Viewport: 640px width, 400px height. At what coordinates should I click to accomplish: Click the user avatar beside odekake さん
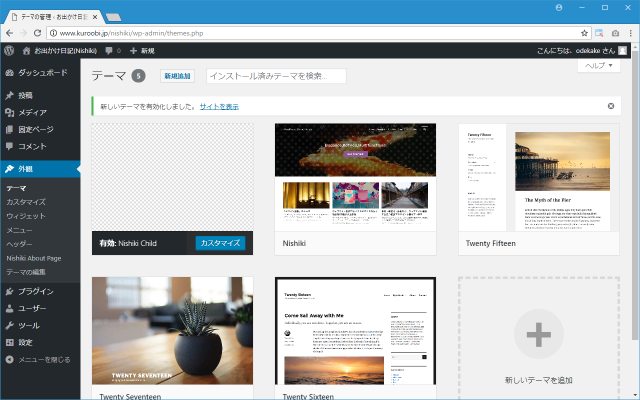622,51
